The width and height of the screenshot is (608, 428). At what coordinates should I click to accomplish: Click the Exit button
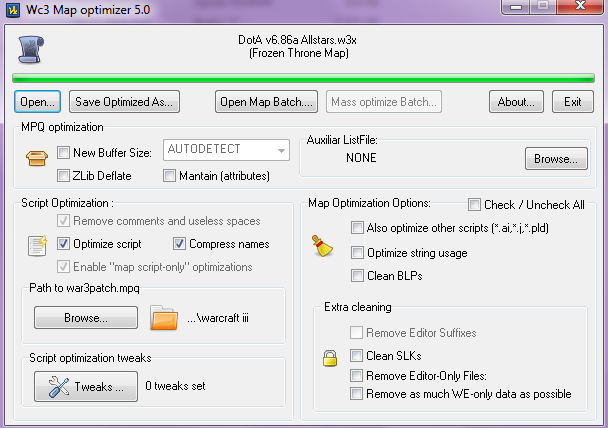(573, 102)
